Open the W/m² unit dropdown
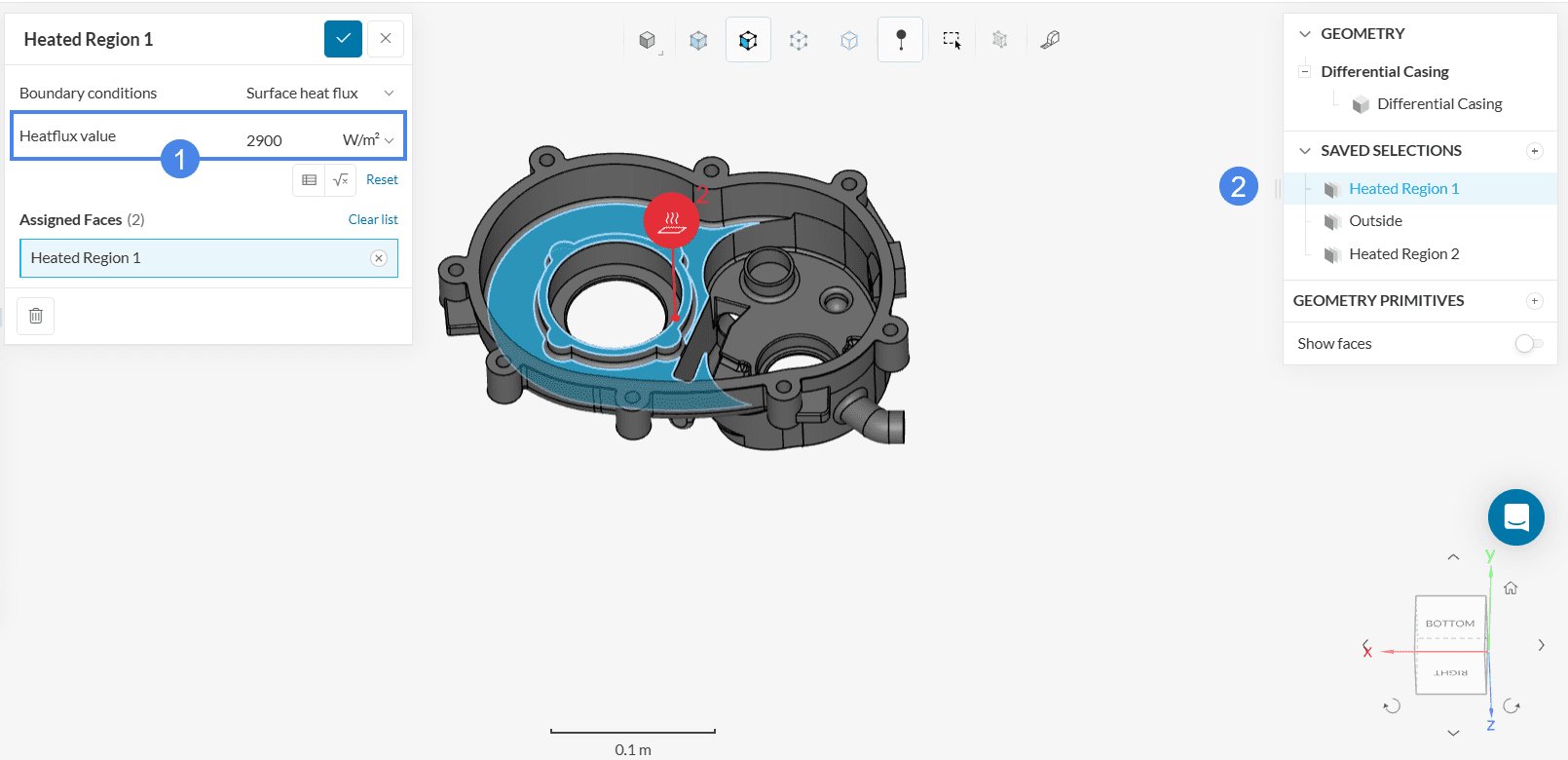 click(x=369, y=140)
